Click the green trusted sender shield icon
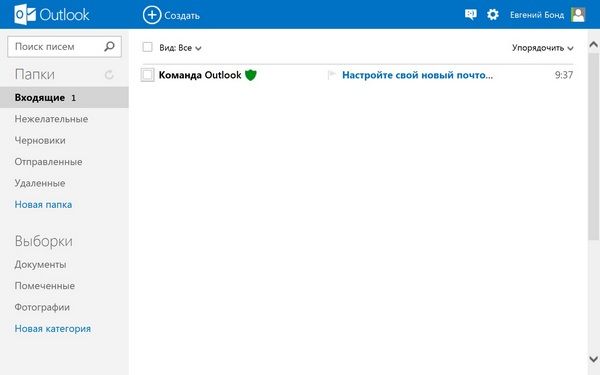600x375 pixels. pos(251,75)
